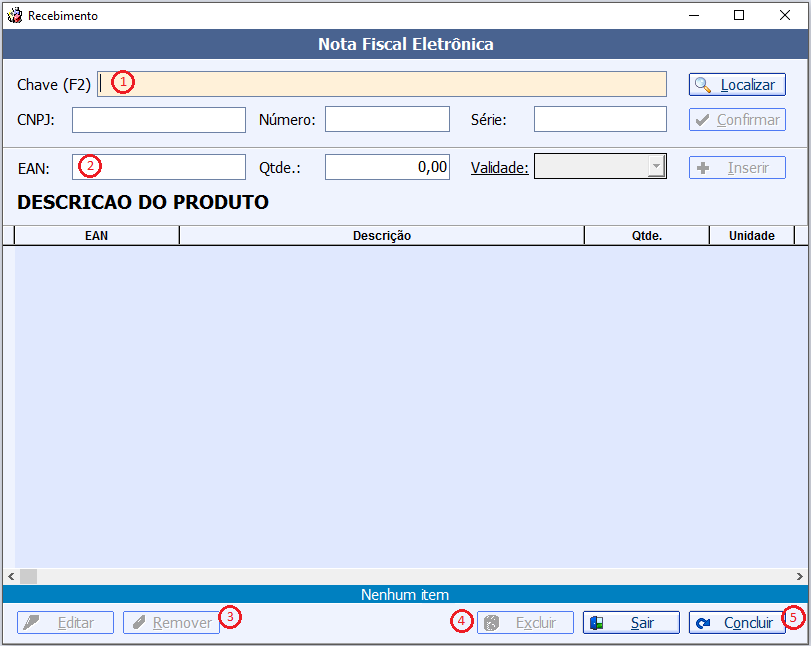Maximize the Recebimento window
Image resolution: width=811 pixels, height=646 pixels.
[x=739, y=15]
